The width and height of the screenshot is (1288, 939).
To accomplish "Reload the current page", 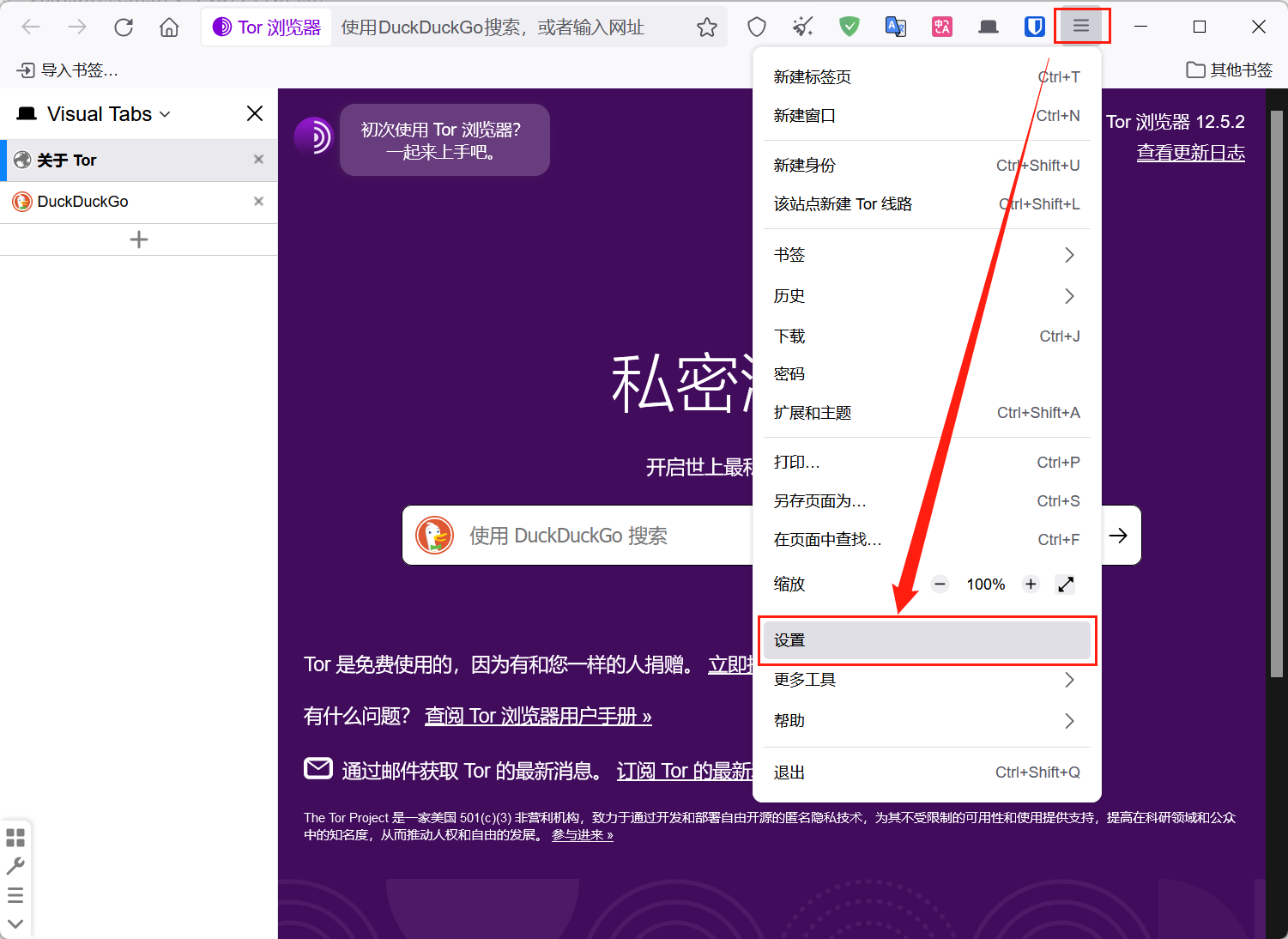I will pos(124,27).
